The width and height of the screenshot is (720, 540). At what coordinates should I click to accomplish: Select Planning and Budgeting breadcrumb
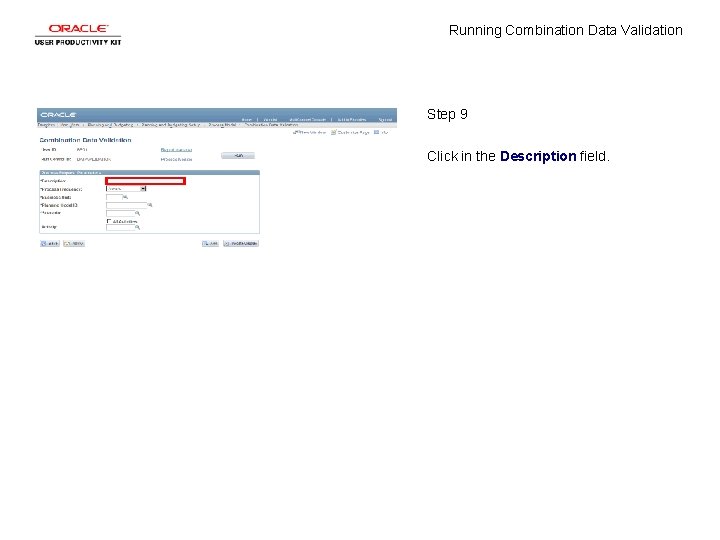coord(110,125)
